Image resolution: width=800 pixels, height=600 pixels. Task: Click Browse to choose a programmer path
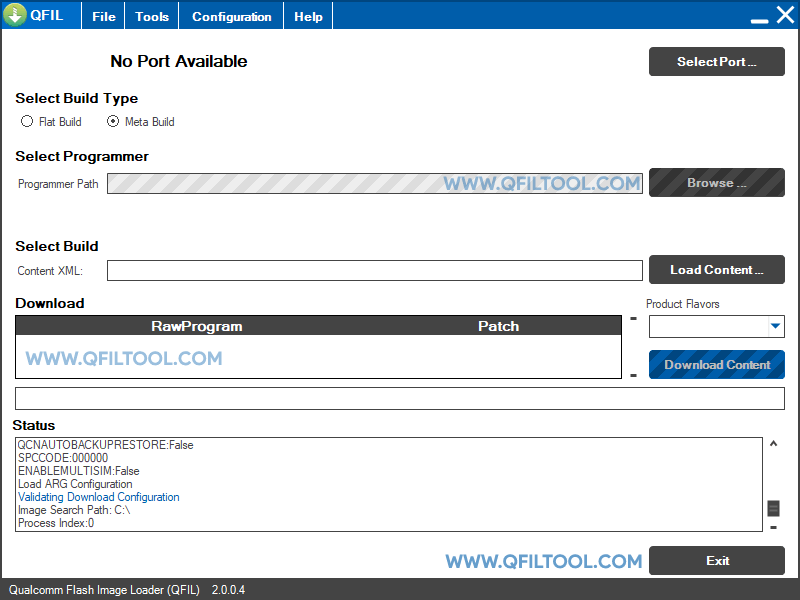coord(716,183)
